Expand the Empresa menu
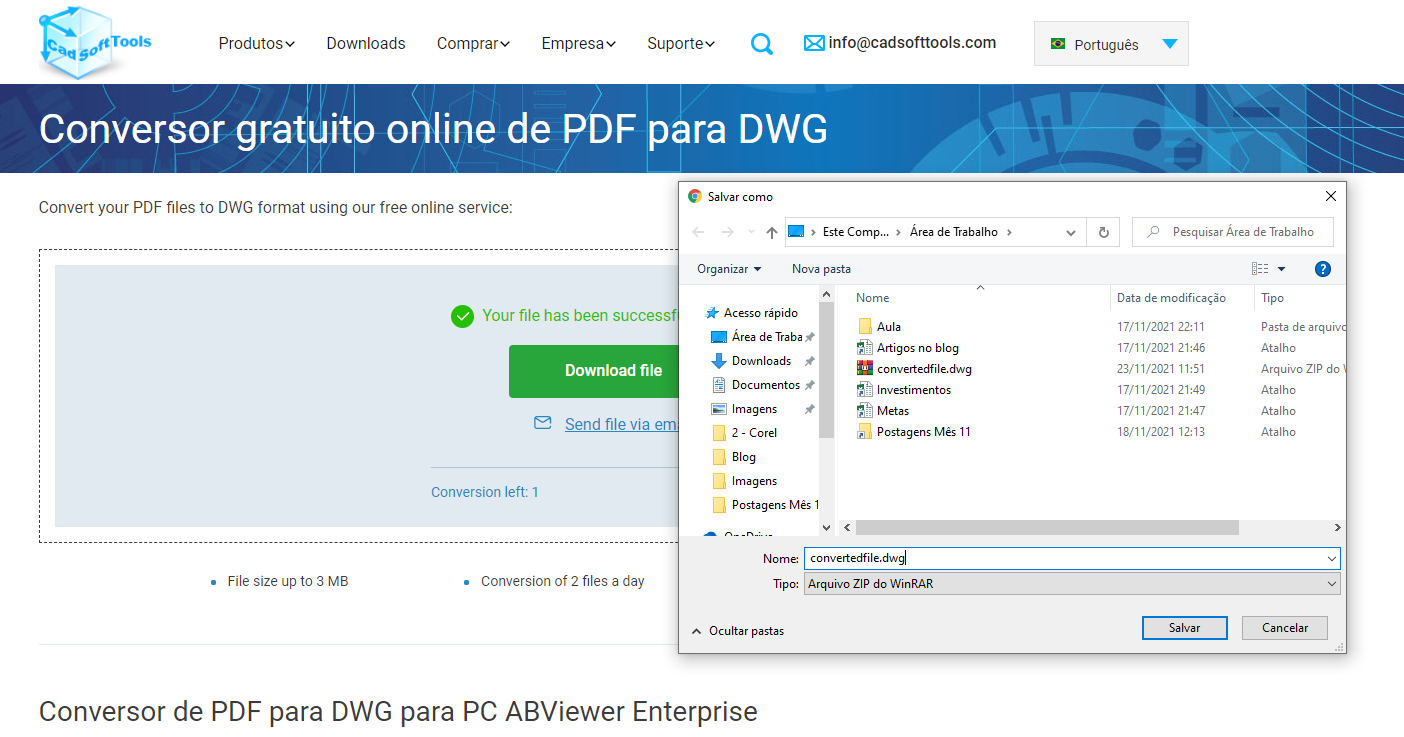 pyautogui.click(x=579, y=43)
